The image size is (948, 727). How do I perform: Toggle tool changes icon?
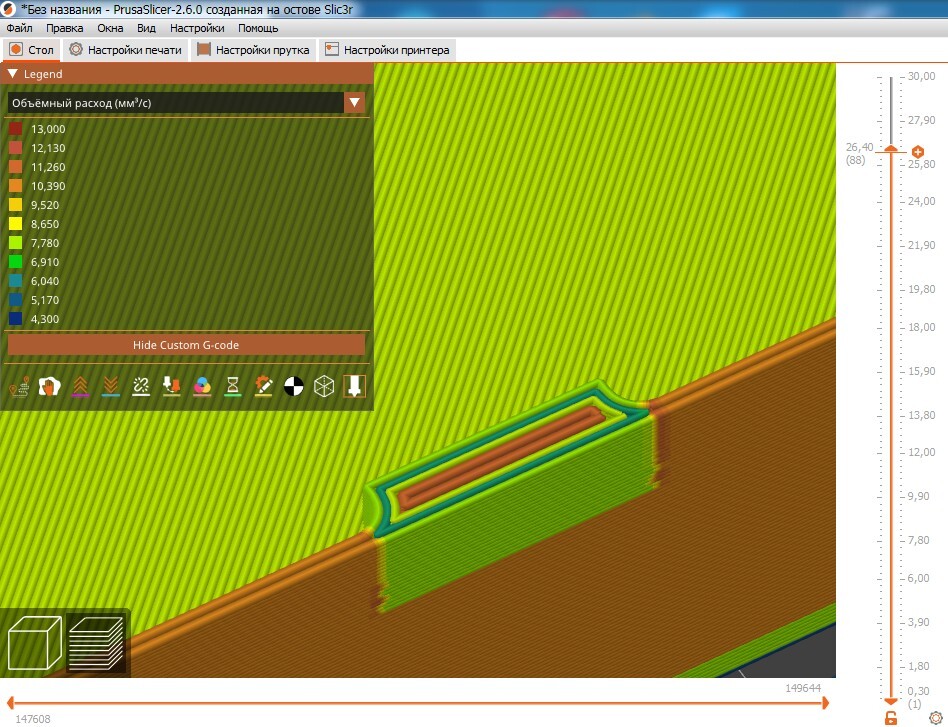(172, 386)
